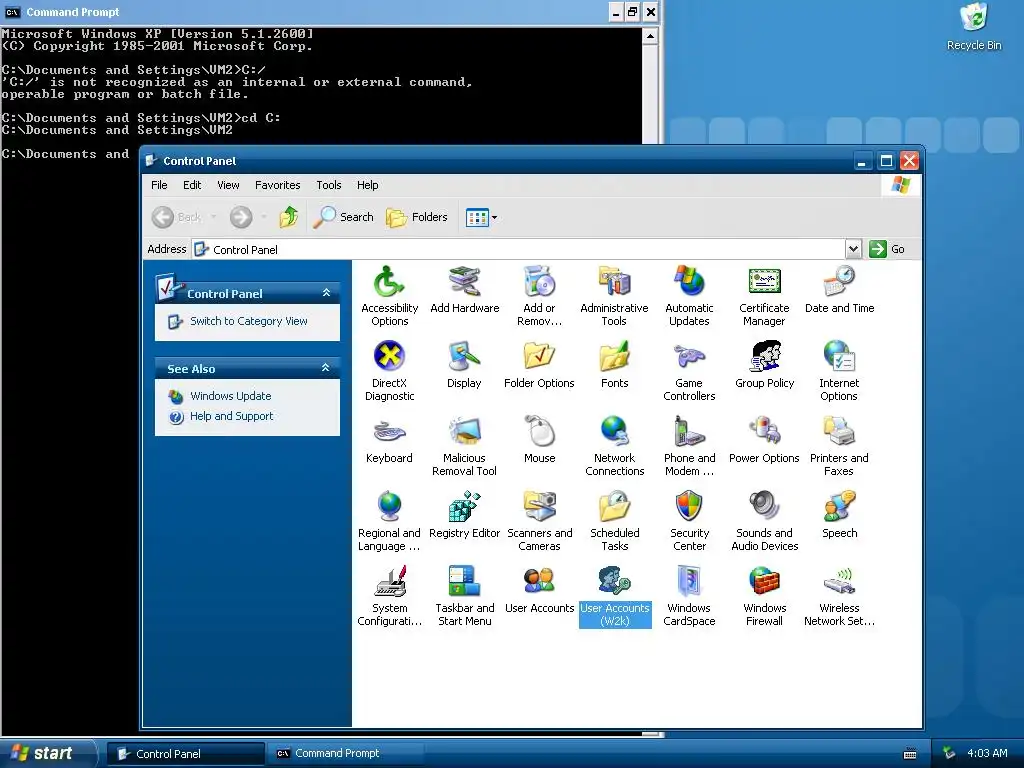
Task: Open Group Policy icon
Action: click(x=764, y=357)
